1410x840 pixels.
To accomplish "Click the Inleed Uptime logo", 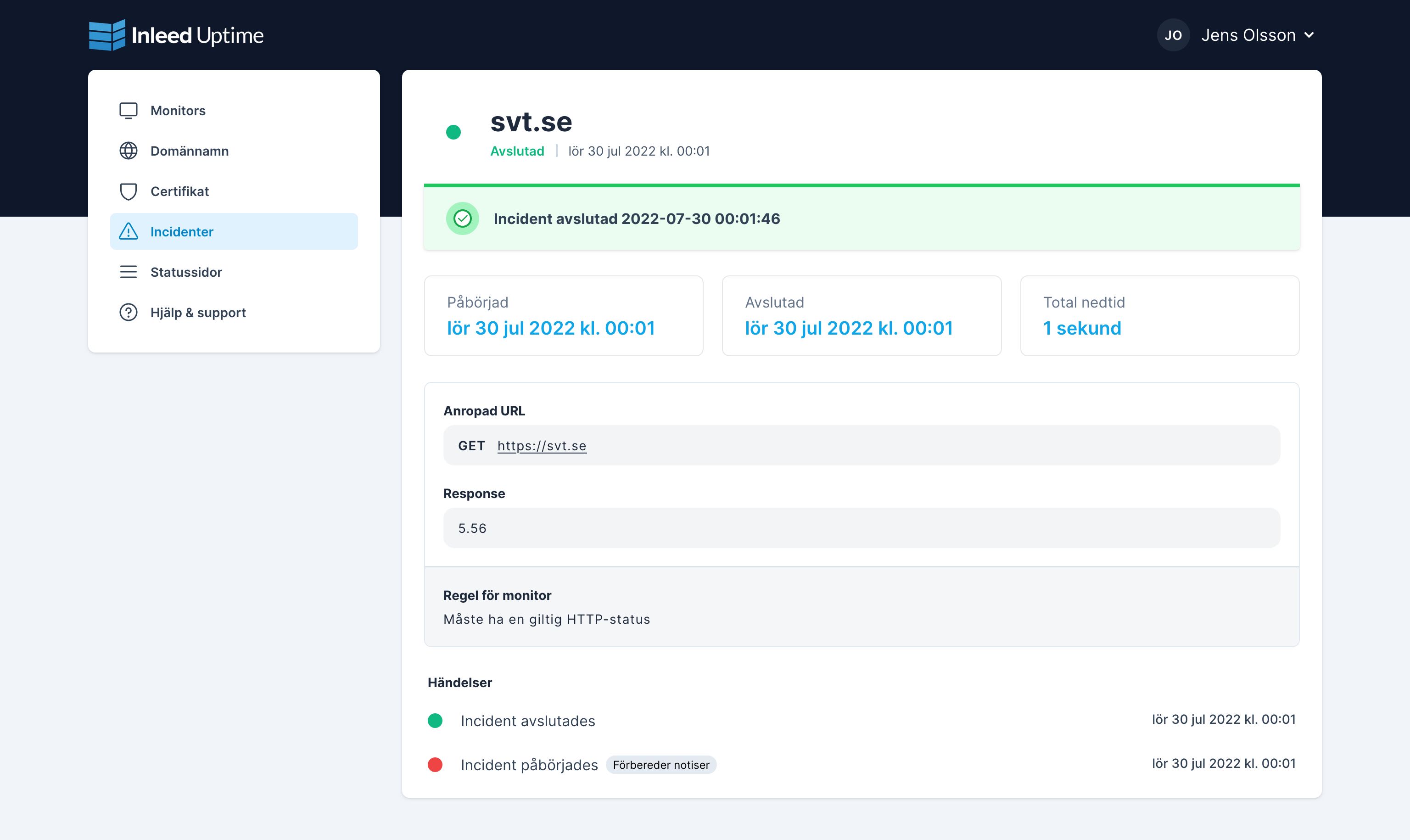I will point(176,35).
